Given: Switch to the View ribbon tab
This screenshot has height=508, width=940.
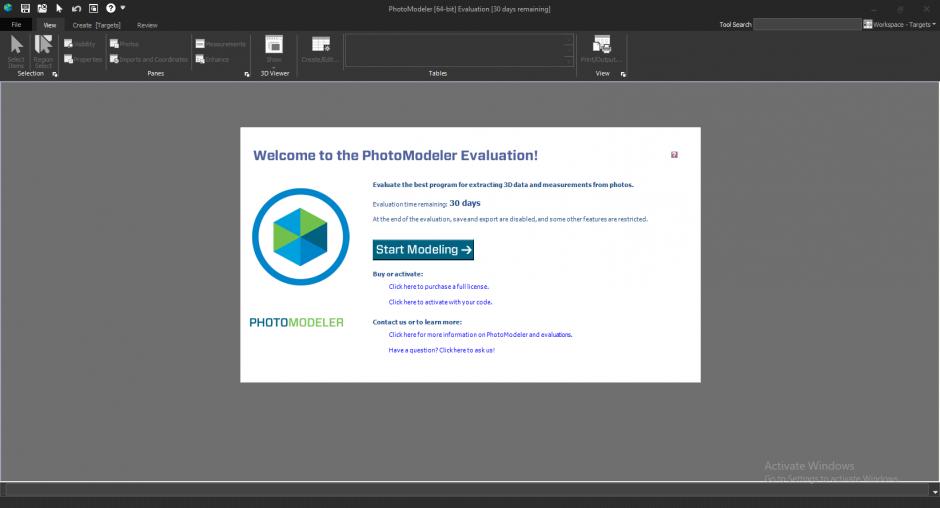Looking at the screenshot, I should coord(50,25).
